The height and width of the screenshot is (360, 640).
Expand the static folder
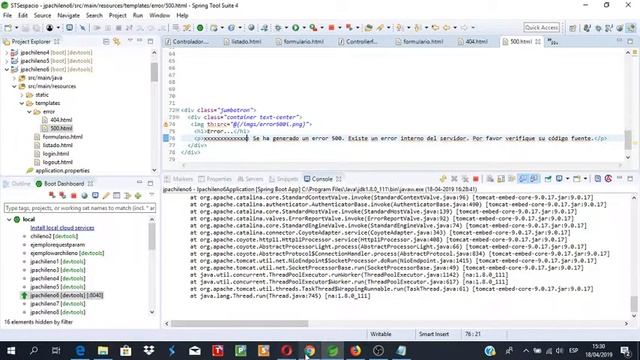[22, 95]
